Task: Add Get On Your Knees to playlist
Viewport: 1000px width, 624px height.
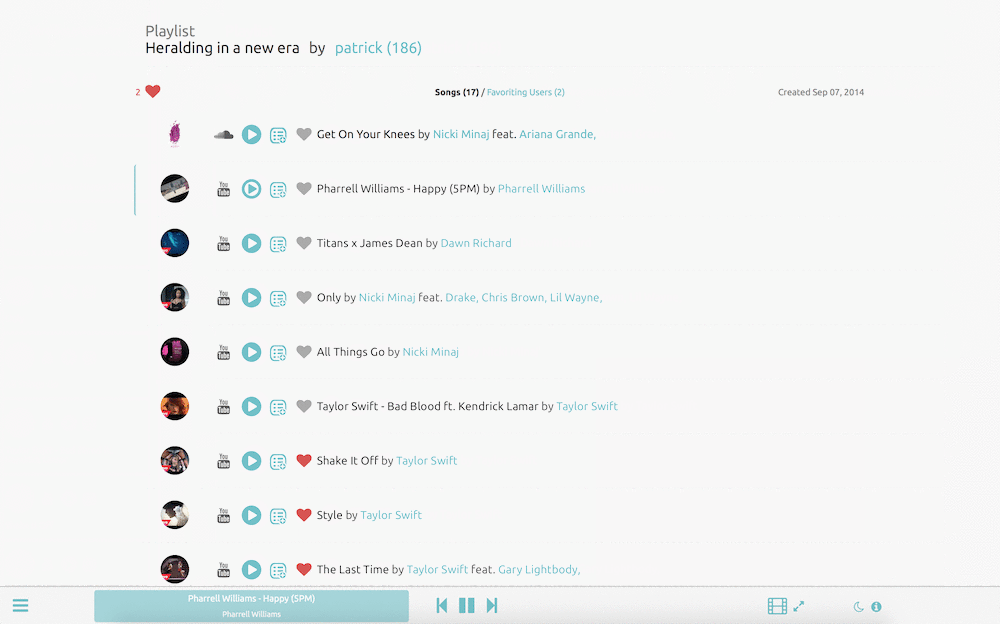Action: tap(278, 135)
